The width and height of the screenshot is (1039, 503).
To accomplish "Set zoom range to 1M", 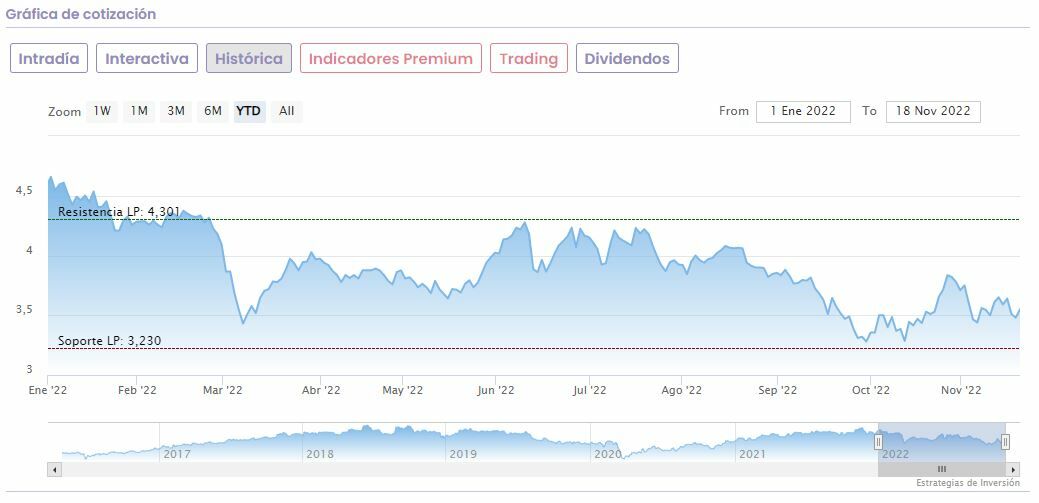I will pyautogui.click(x=139, y=111).
